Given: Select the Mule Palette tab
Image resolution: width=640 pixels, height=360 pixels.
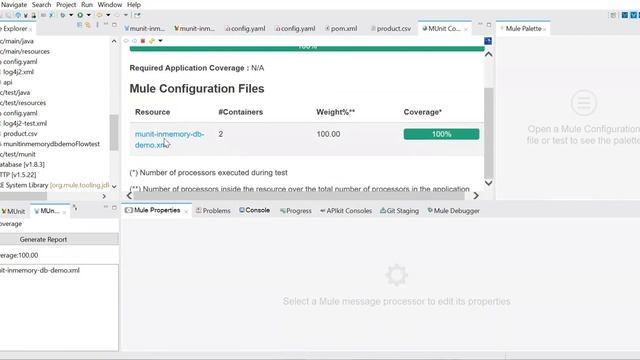Looking at the screenshot, I should tap(523, 29).
